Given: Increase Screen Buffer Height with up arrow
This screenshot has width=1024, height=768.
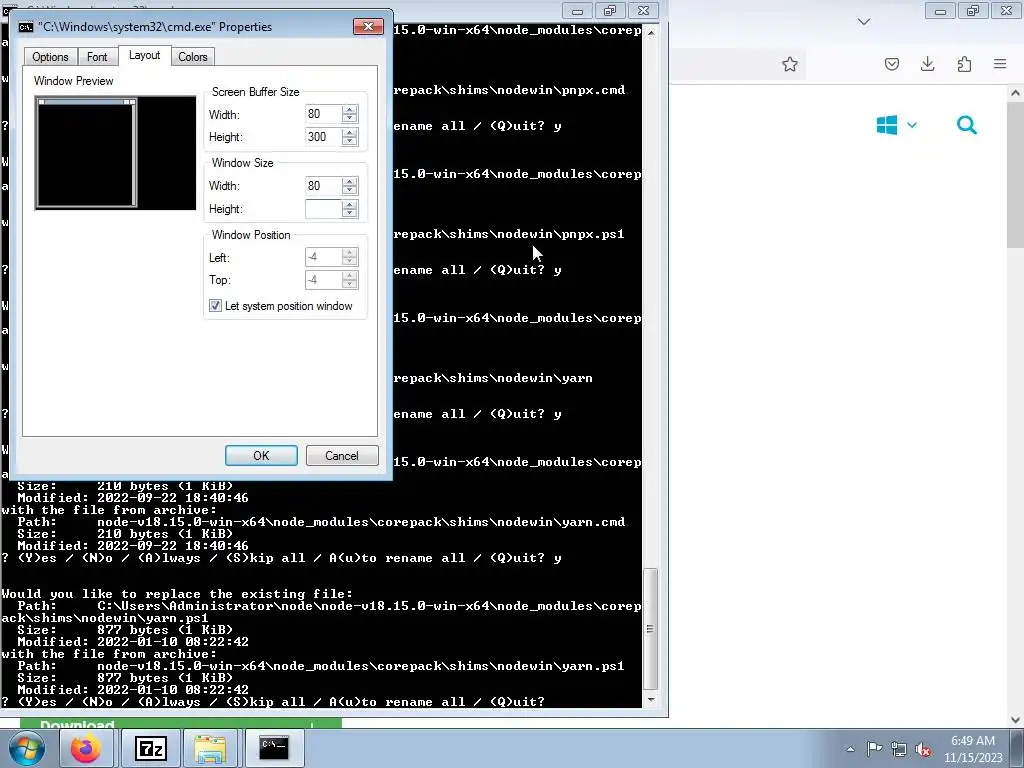Looking at the screenshot, I should tap(349, 133).
